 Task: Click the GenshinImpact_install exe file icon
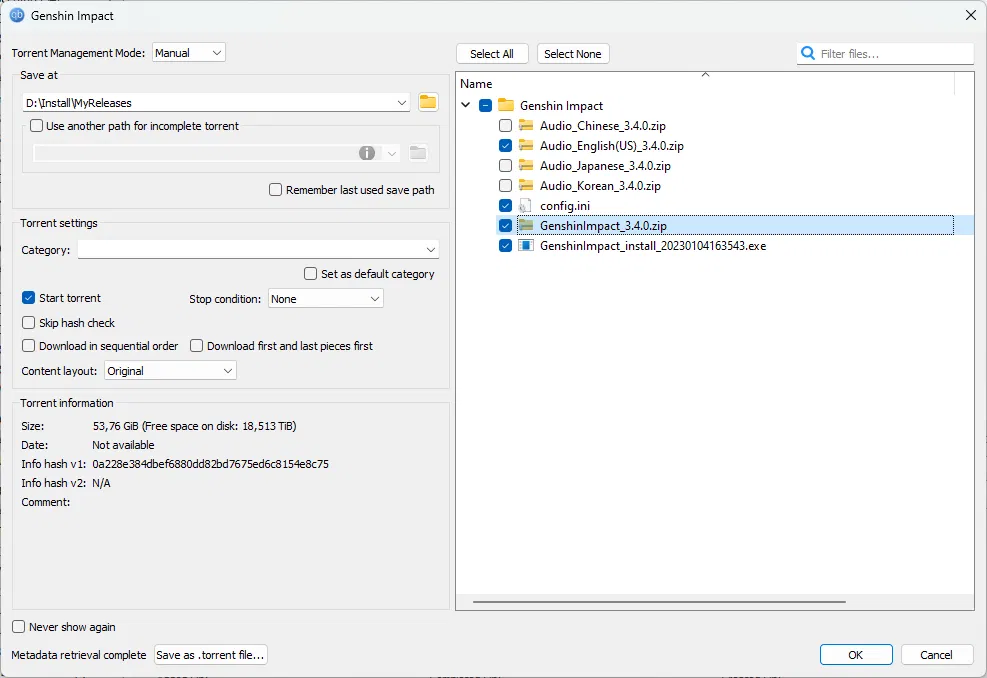[526, 246]
